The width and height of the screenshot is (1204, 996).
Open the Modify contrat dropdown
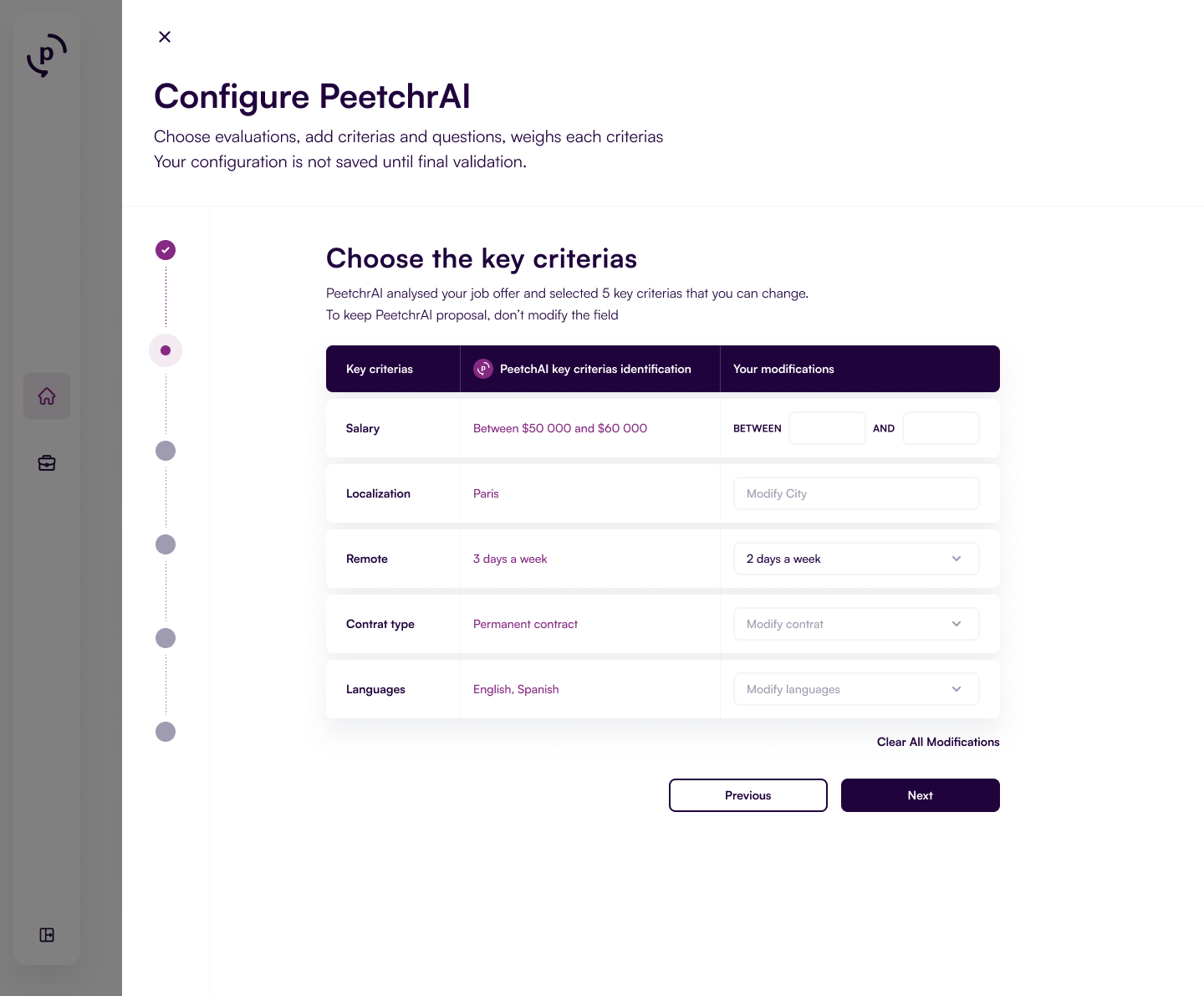[856, 624]
